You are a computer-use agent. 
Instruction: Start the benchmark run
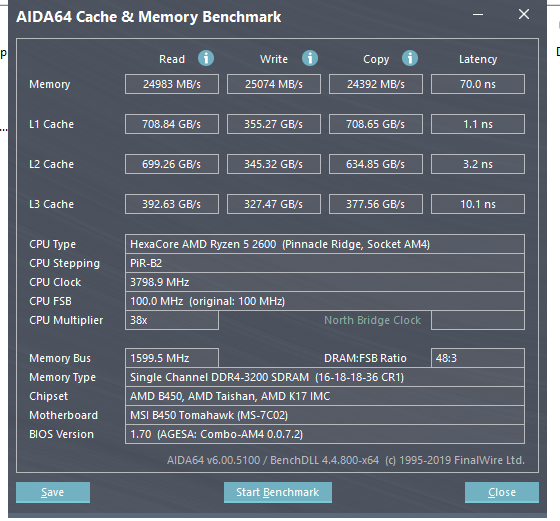point(278,492)
